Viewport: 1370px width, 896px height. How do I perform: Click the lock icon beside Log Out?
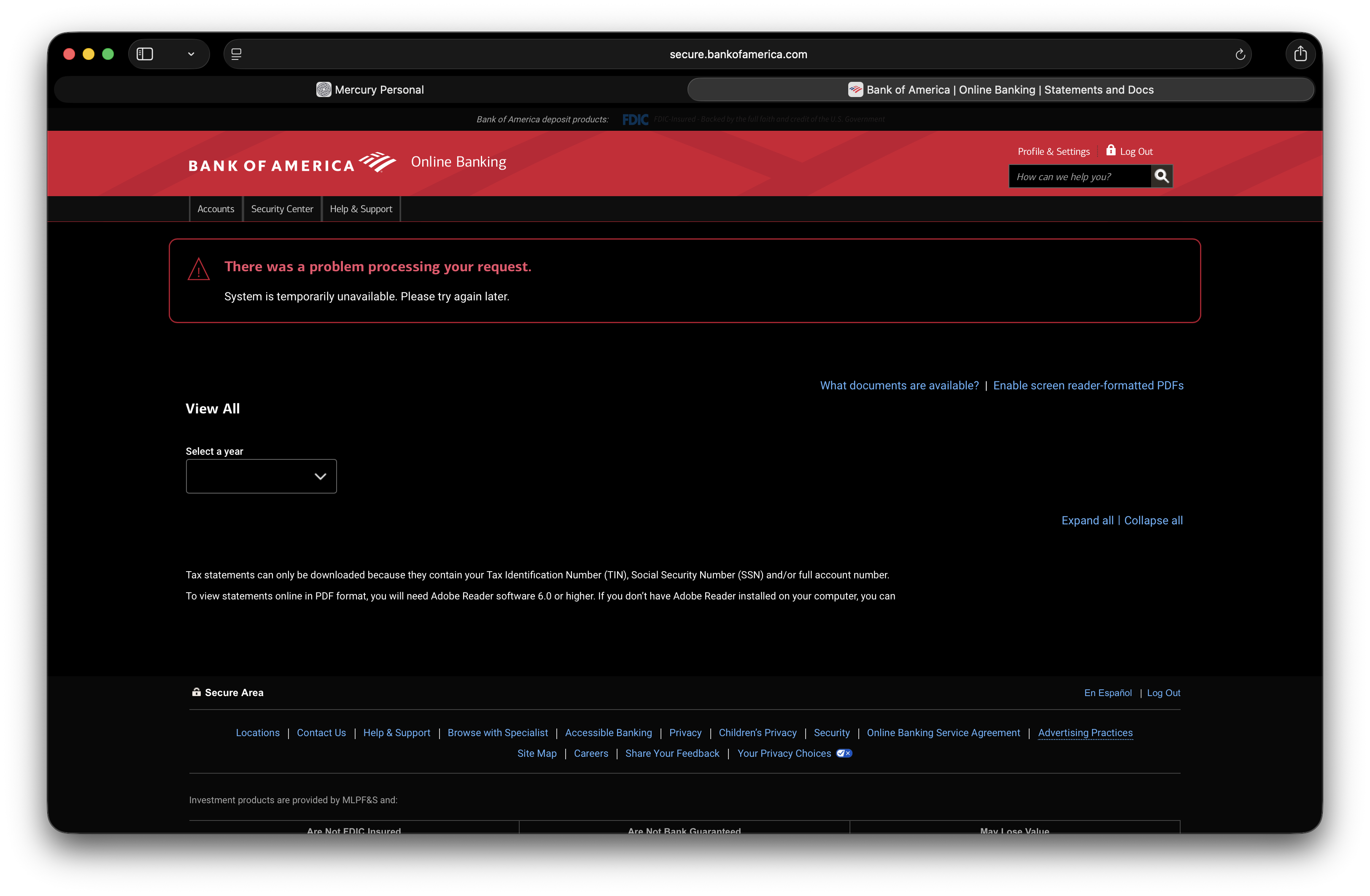click(x=1111, y=150)
